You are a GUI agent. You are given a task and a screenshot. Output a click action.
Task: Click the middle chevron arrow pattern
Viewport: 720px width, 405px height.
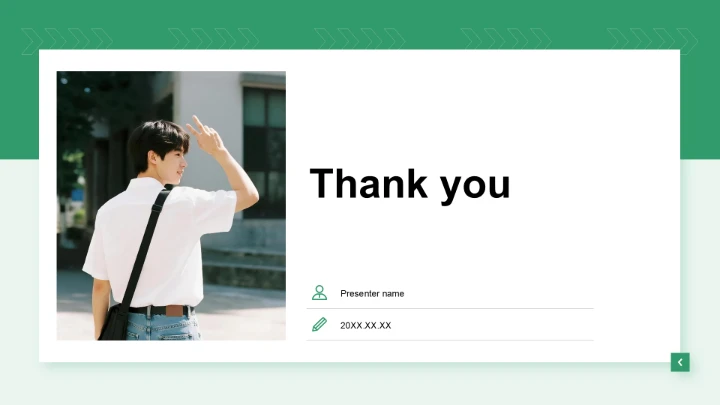(360, 39)
